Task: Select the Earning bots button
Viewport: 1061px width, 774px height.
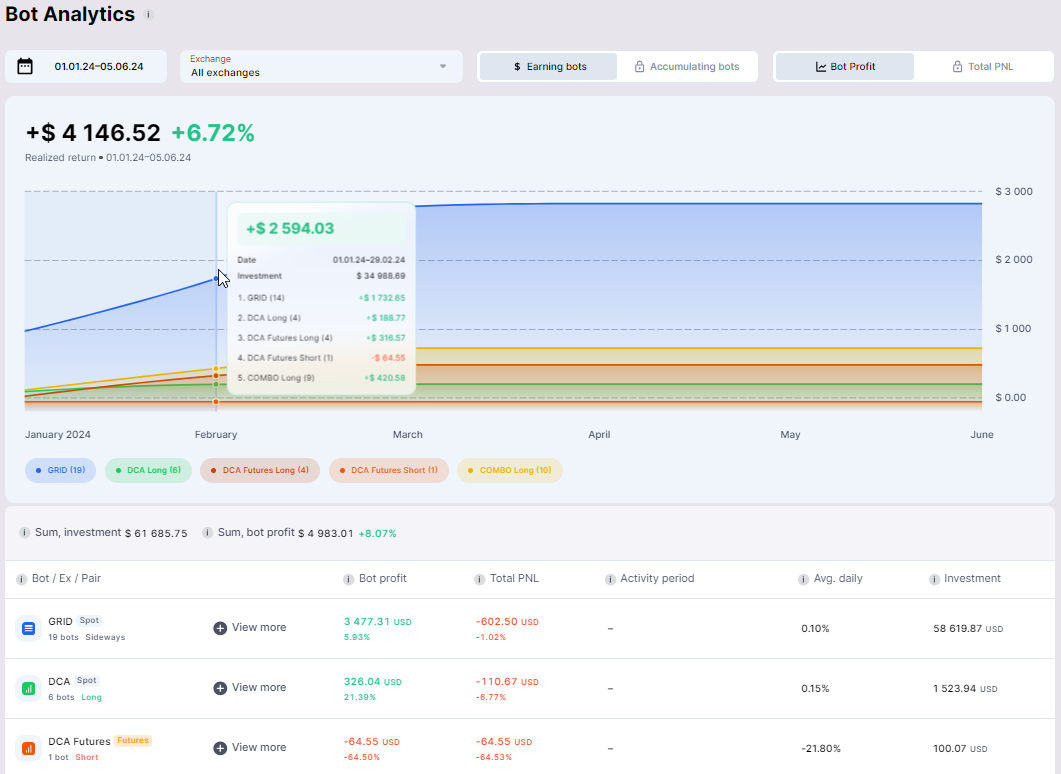Action: (549, 67)
